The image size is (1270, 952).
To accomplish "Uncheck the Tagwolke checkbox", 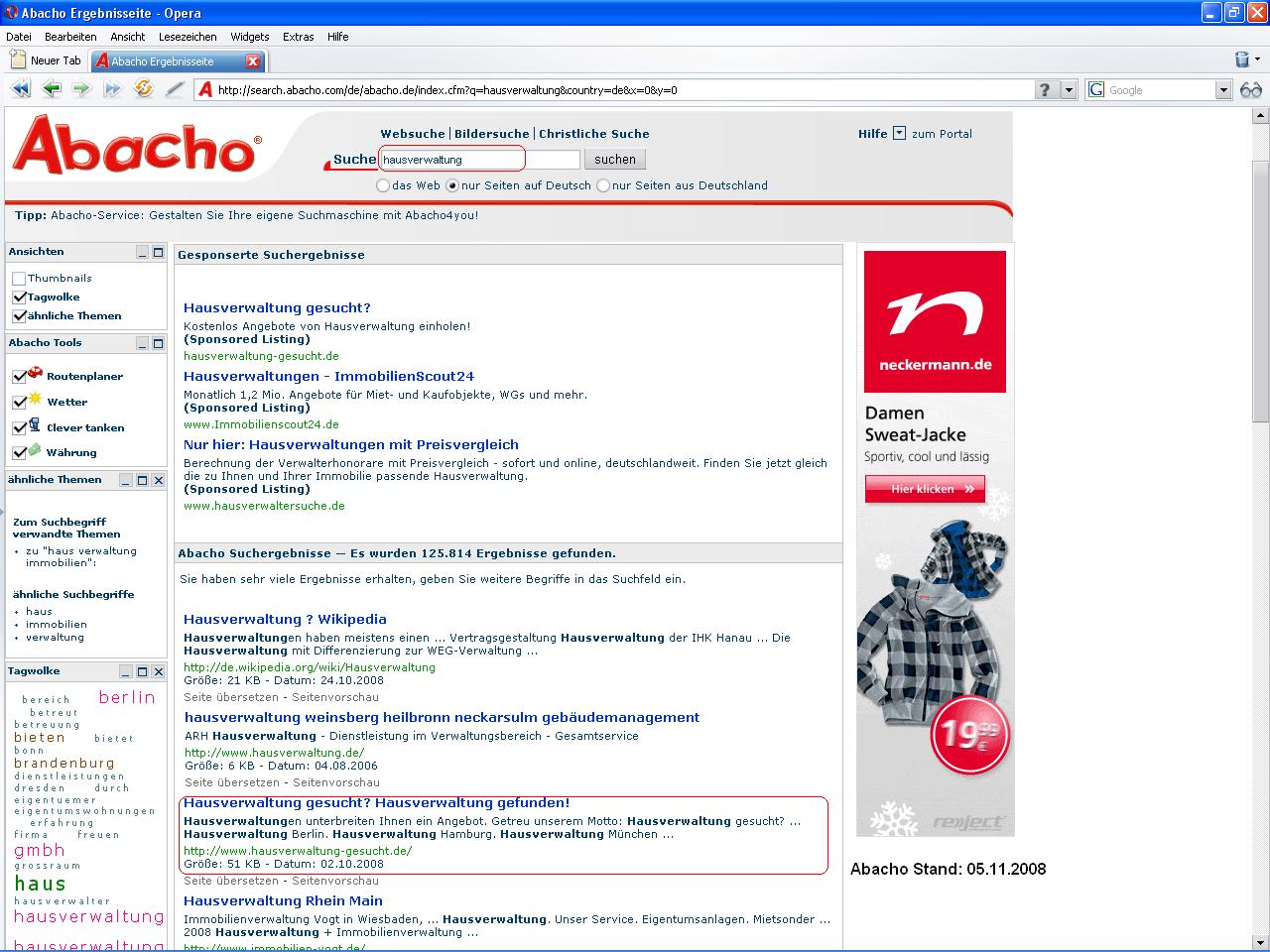I will coord(19,297).
